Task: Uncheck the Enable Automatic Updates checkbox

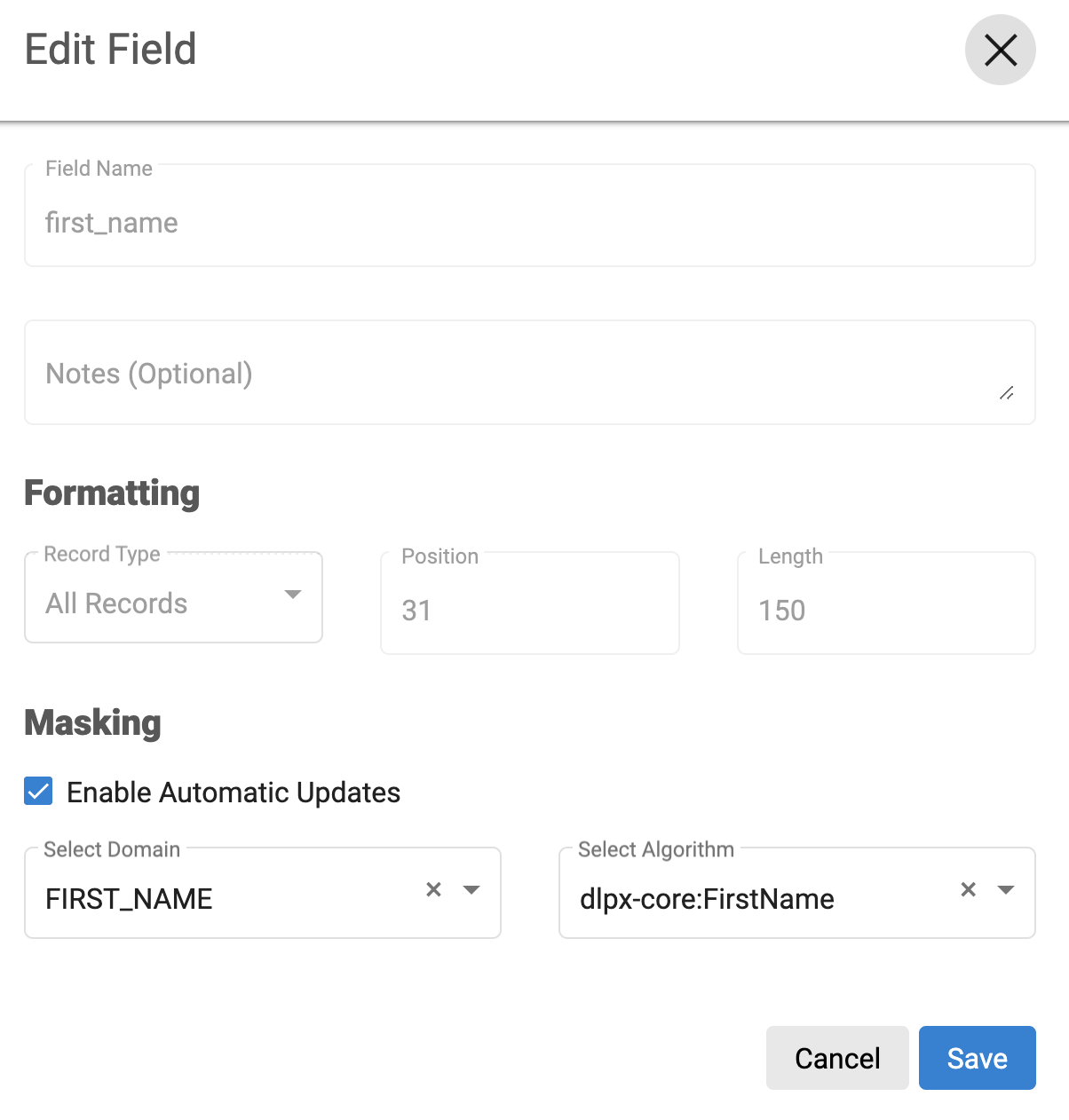Action: tap(38, 791)
